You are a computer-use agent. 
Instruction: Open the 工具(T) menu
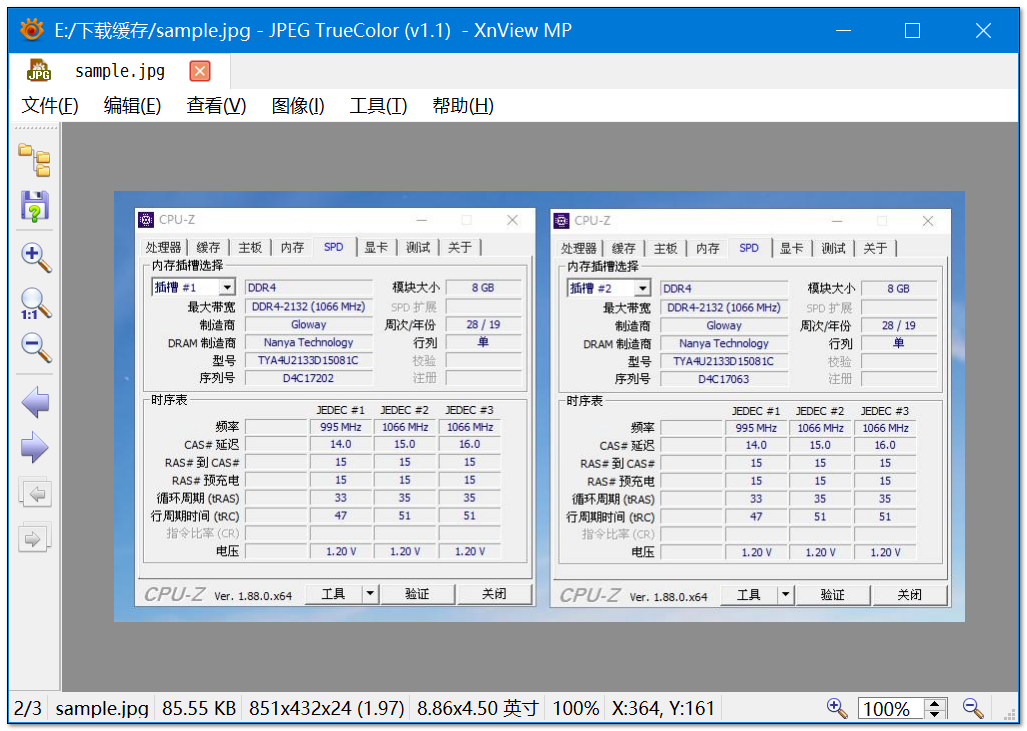pyautogui.click(x=378, y=106)
